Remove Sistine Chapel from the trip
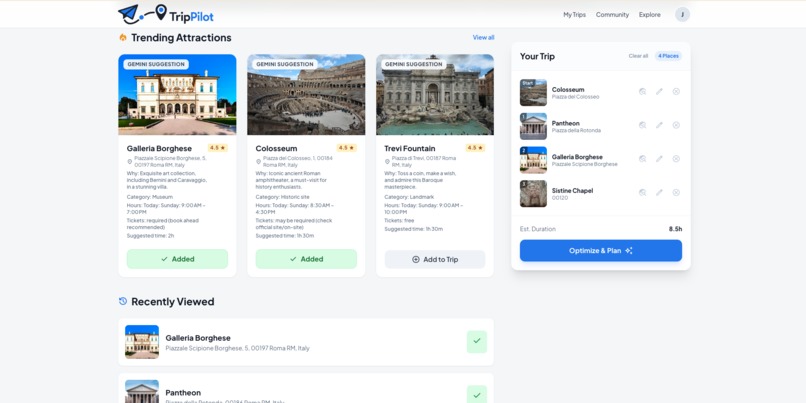The image size is (806, 403). pyautogui.click(x=676, y=192)
